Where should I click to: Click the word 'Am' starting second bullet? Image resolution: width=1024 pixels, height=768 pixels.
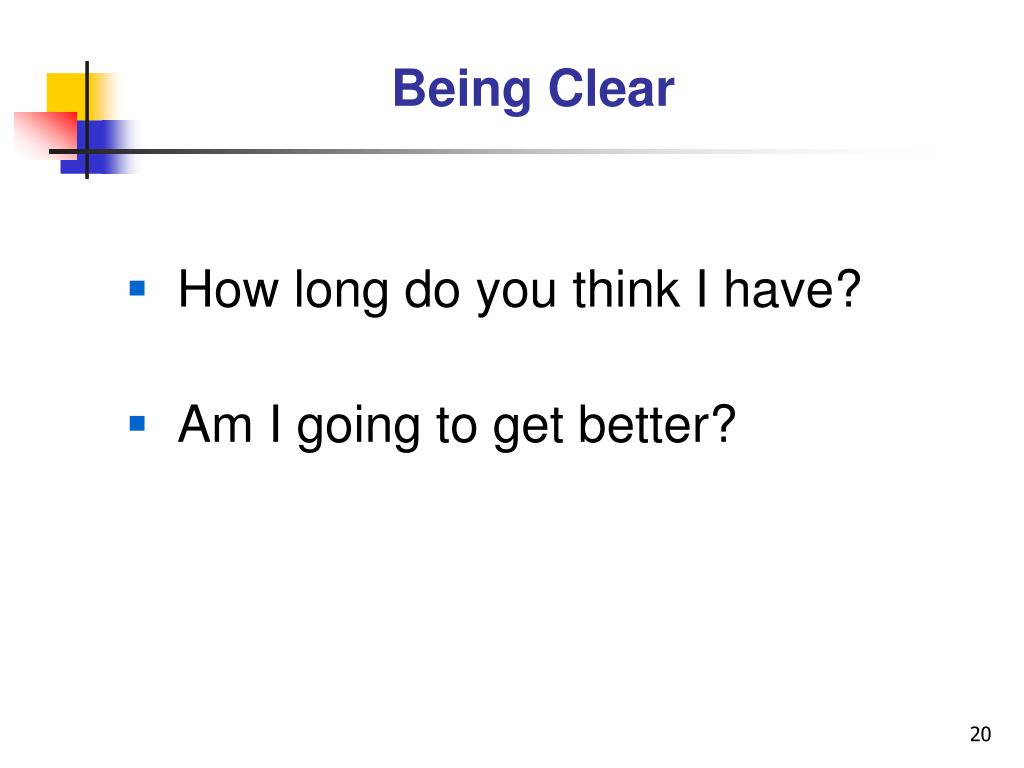[215, 424]
